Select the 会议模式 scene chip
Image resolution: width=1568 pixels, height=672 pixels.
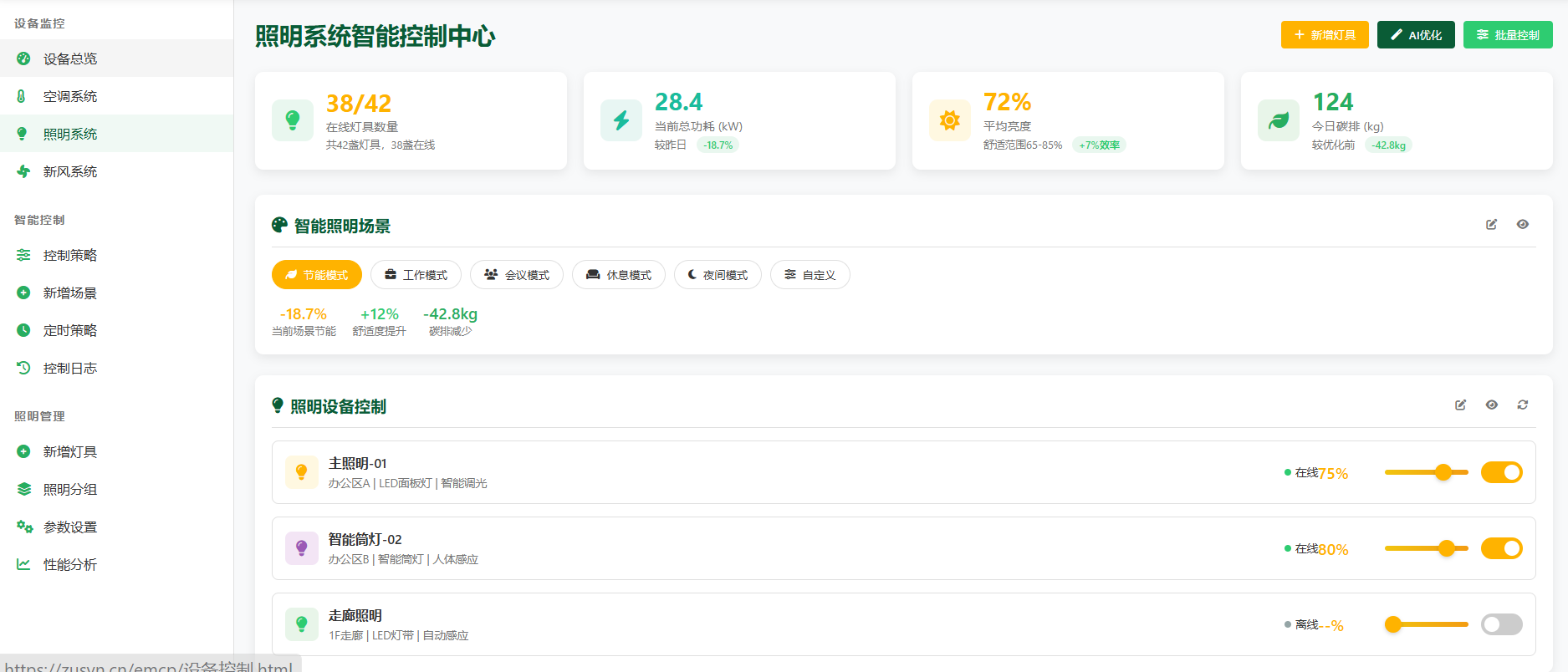pyautogui.click(x=517, y=275)
